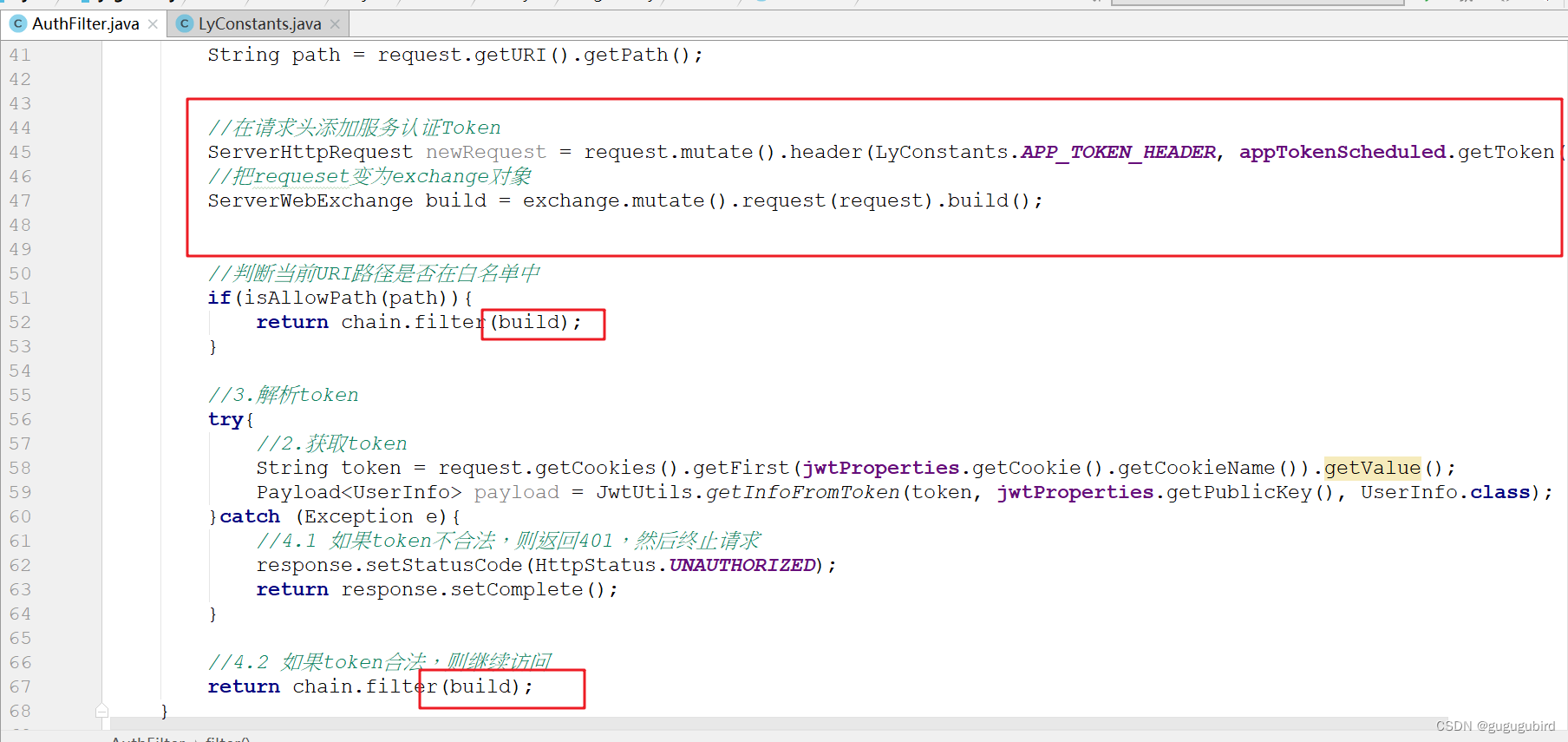The width and height of the screenshot is (1568, 742).
Task: Click the isAllowPath method call on line 51
Action: point(310,298)
